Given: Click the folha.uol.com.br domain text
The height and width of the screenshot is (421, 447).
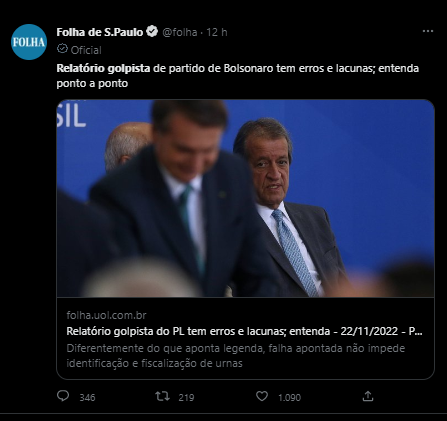Looking at the screenshot, I should pos(106,315).
